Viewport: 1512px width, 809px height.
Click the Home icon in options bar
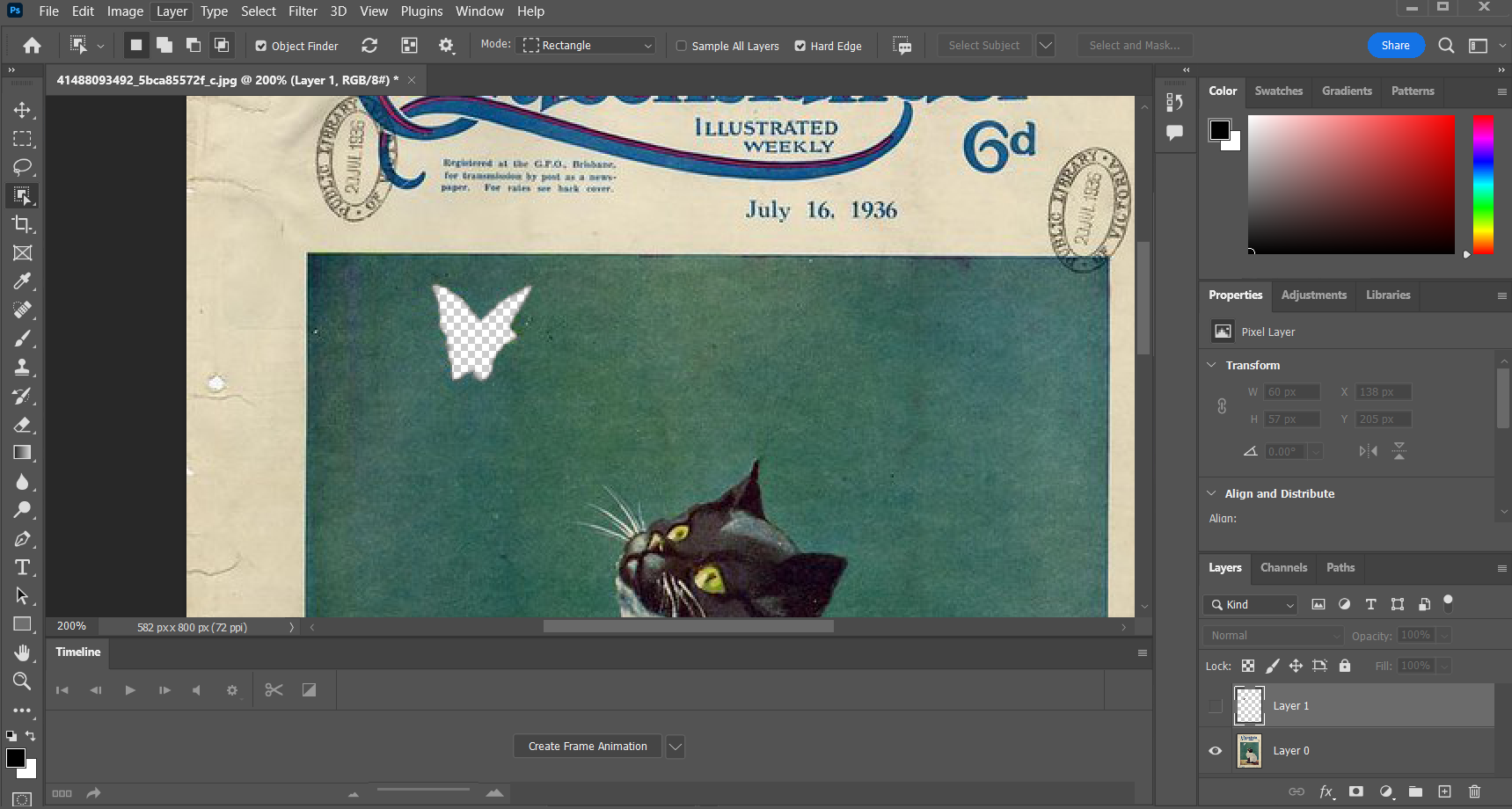click(x=32, y=46)
